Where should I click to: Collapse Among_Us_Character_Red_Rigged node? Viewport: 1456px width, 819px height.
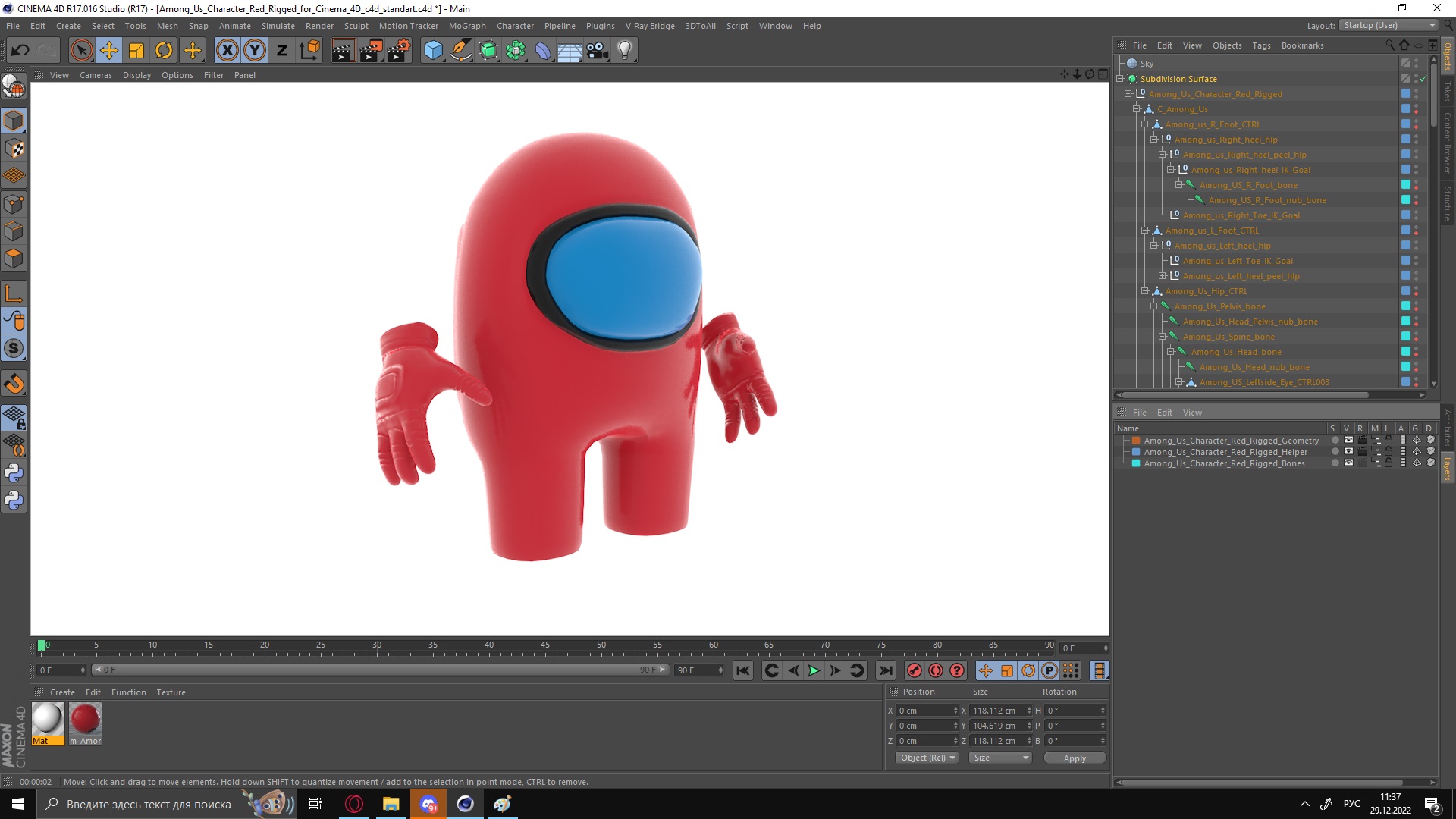coord(1128,94)
